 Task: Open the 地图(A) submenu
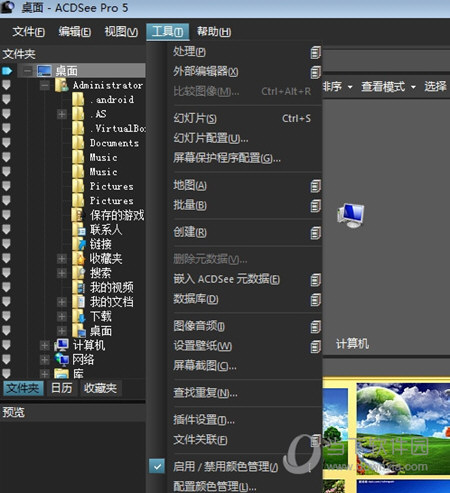coord(244,185)
